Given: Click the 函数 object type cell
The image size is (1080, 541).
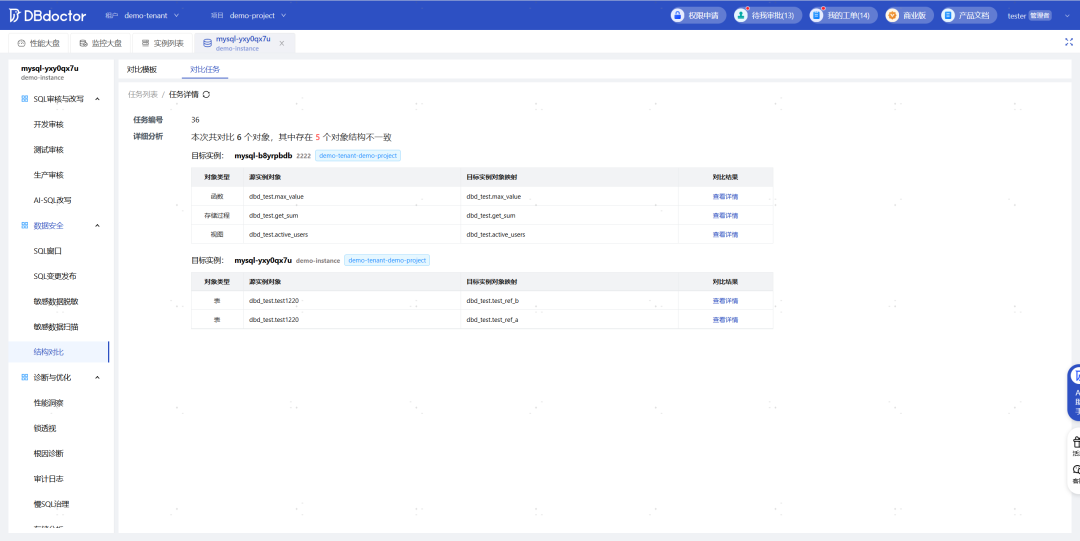Looking at the screenshot, I should coord(217,196).
